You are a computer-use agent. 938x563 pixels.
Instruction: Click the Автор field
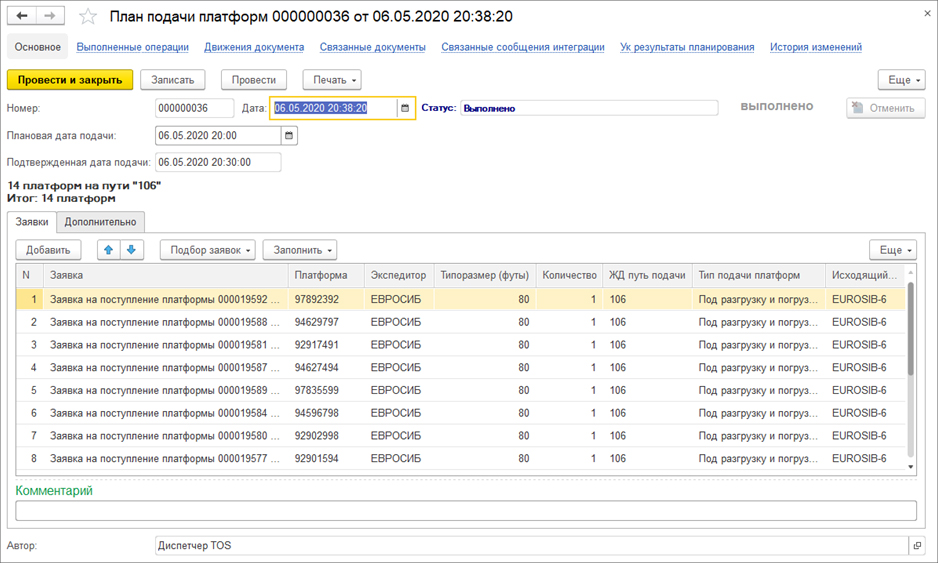(532, 546)
